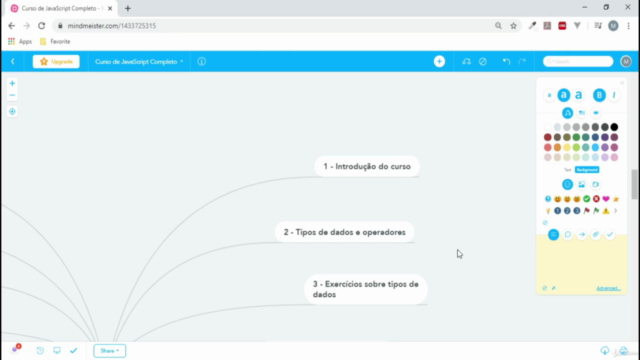The width and height of the screenshot is (640, 360).
Task: Add the number 3 priority icon
Action: (577, 211)
